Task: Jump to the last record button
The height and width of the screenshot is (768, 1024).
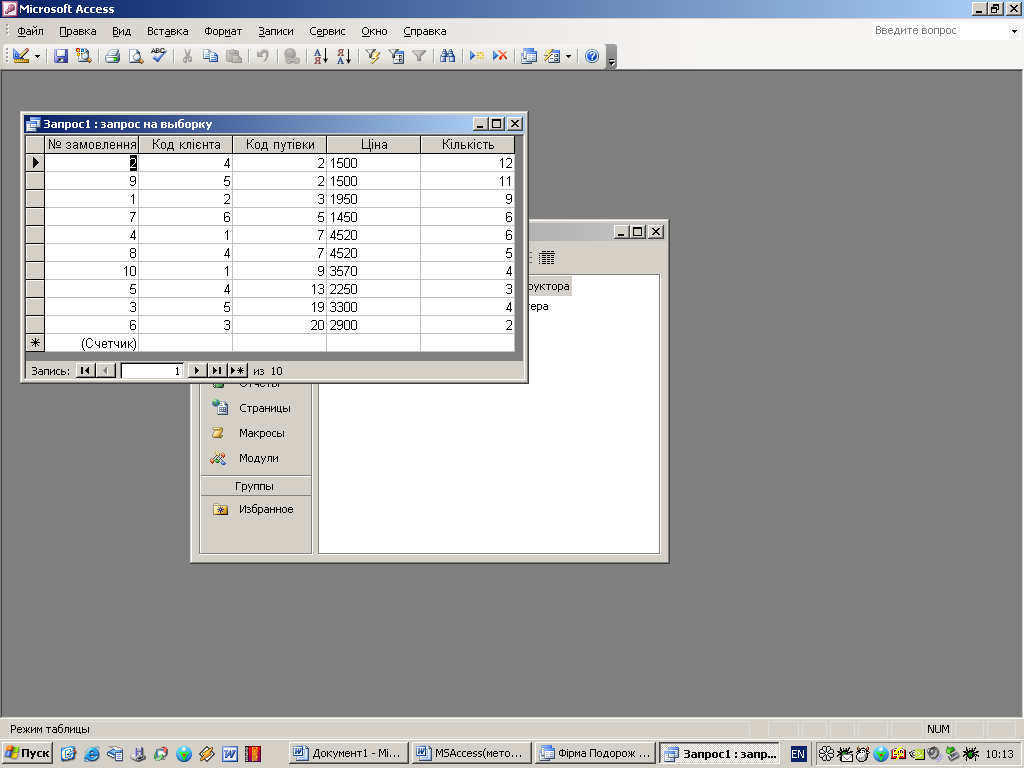Action: [217, 370]
